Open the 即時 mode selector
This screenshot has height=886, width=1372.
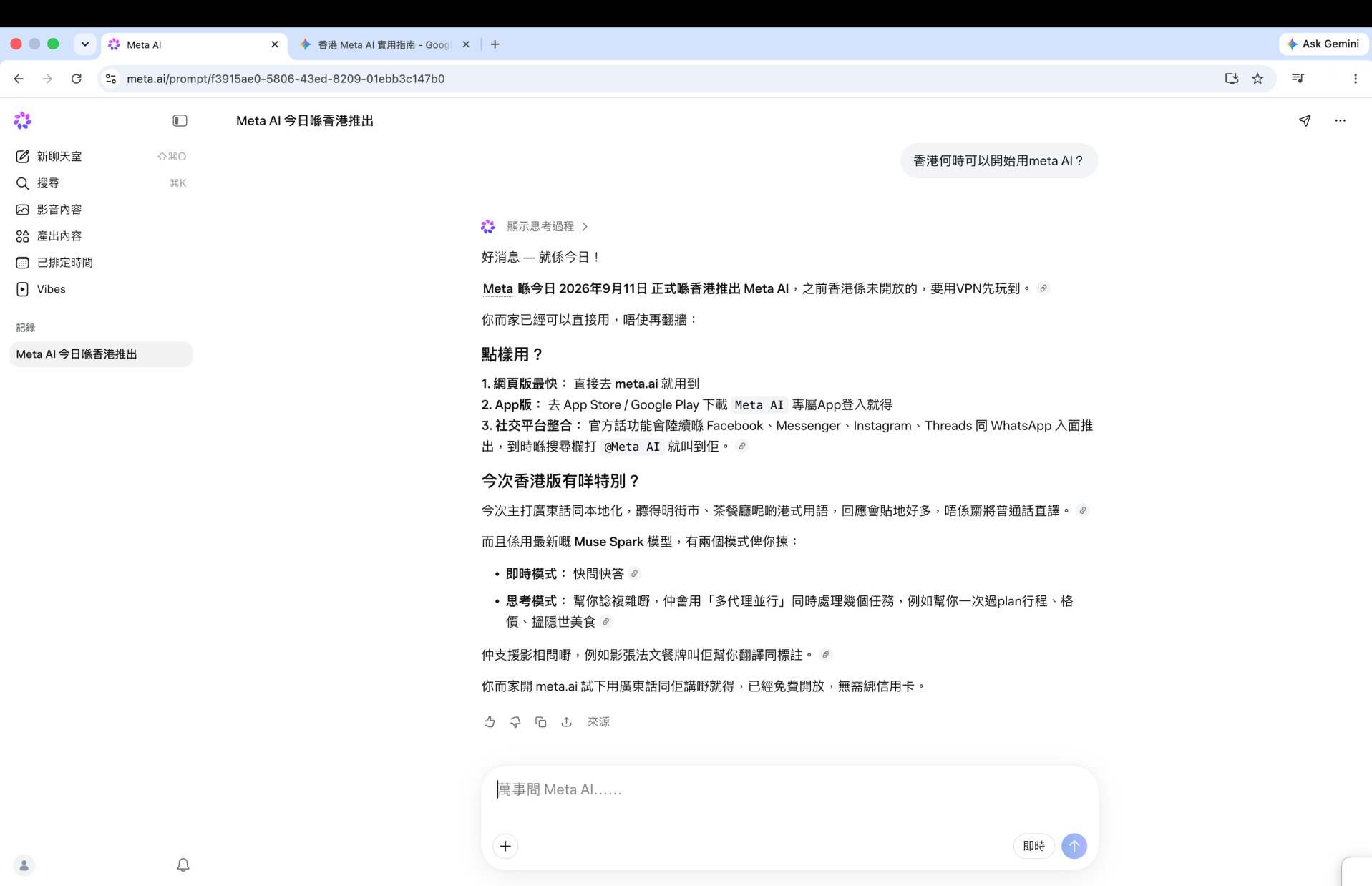click(x=1033, y=846)
